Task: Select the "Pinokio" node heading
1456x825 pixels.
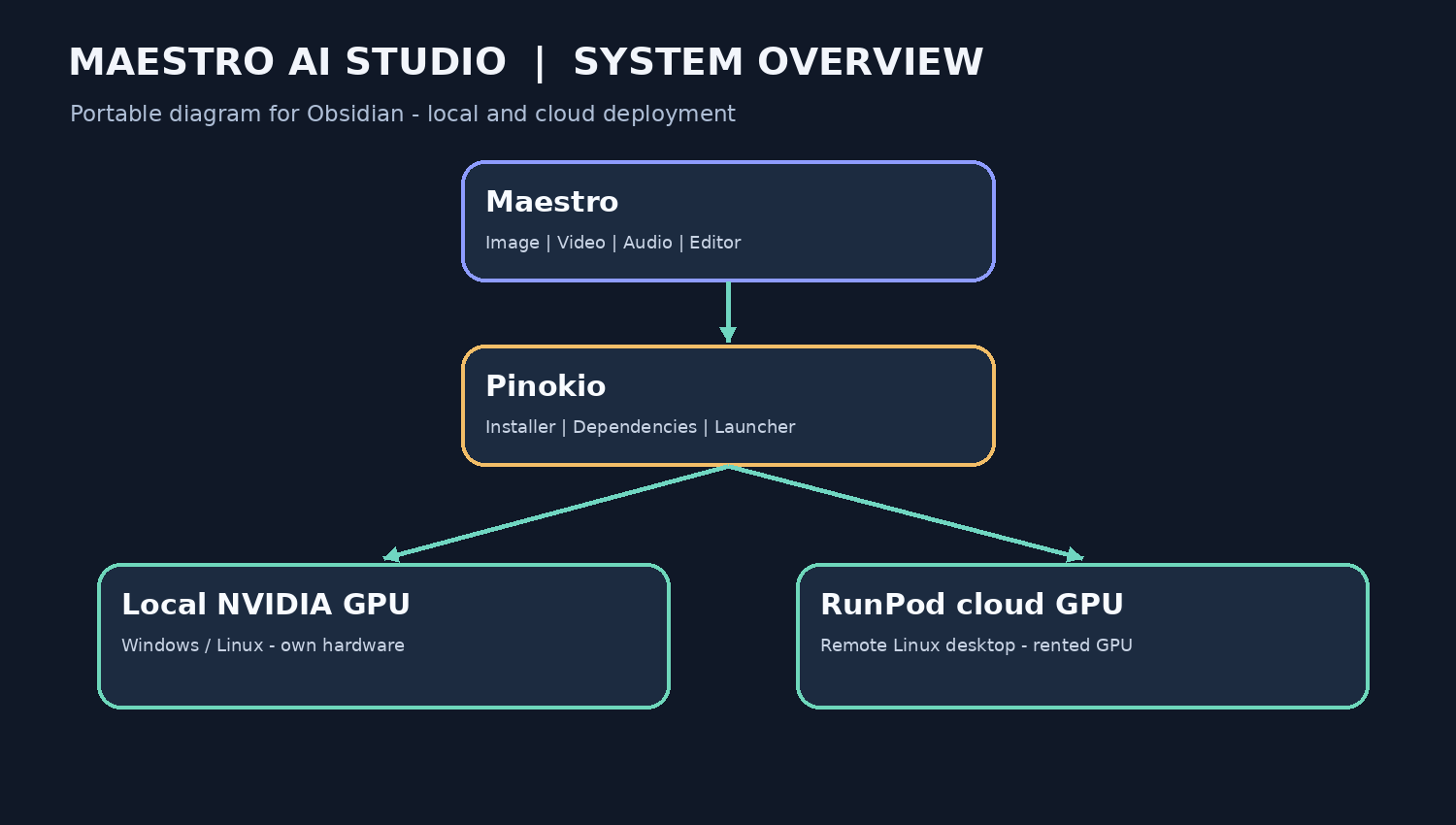Action: pyautogui.click(x=546, y=386)
